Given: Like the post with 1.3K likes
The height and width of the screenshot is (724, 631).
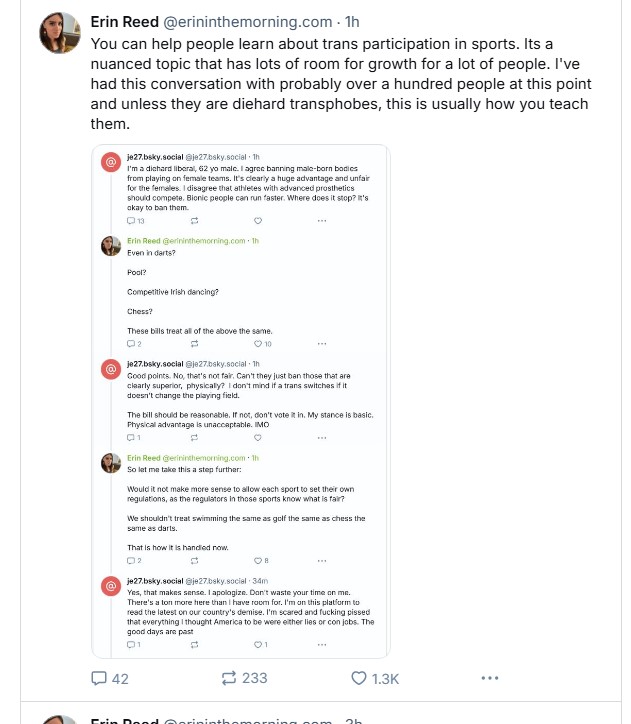Looking at the screenshot, I should tap(375, 678).
